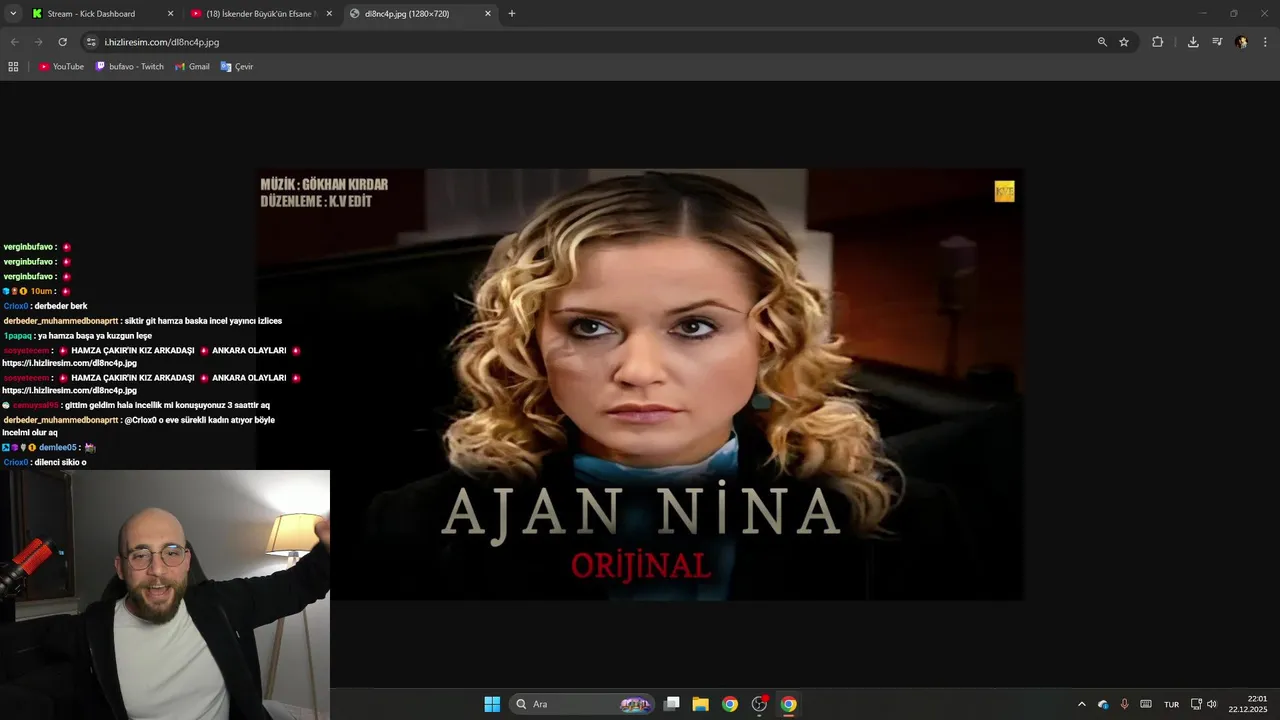Open the Chrome downloads icon
The image size is (1280, 720).
[x=1193, y=42]
